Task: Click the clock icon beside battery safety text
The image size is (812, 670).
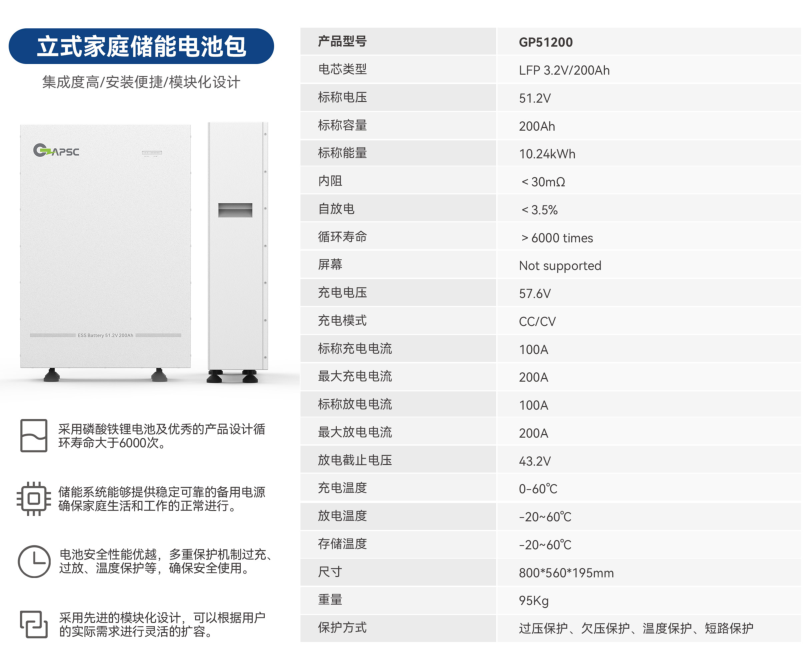Action: pos(33,560)
